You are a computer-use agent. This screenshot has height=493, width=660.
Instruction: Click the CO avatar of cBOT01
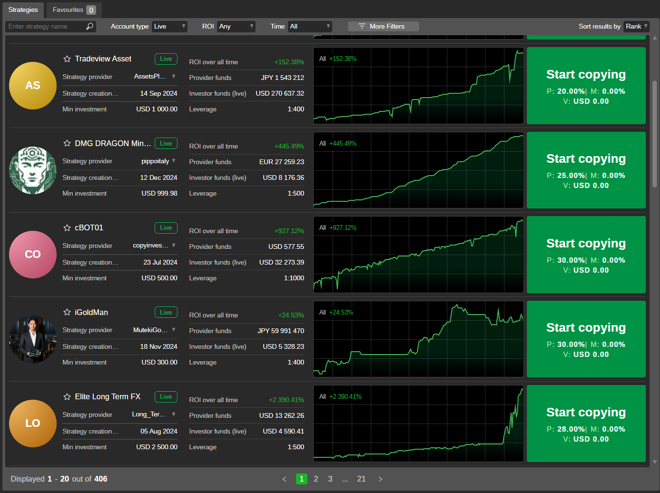click(33, 254)
